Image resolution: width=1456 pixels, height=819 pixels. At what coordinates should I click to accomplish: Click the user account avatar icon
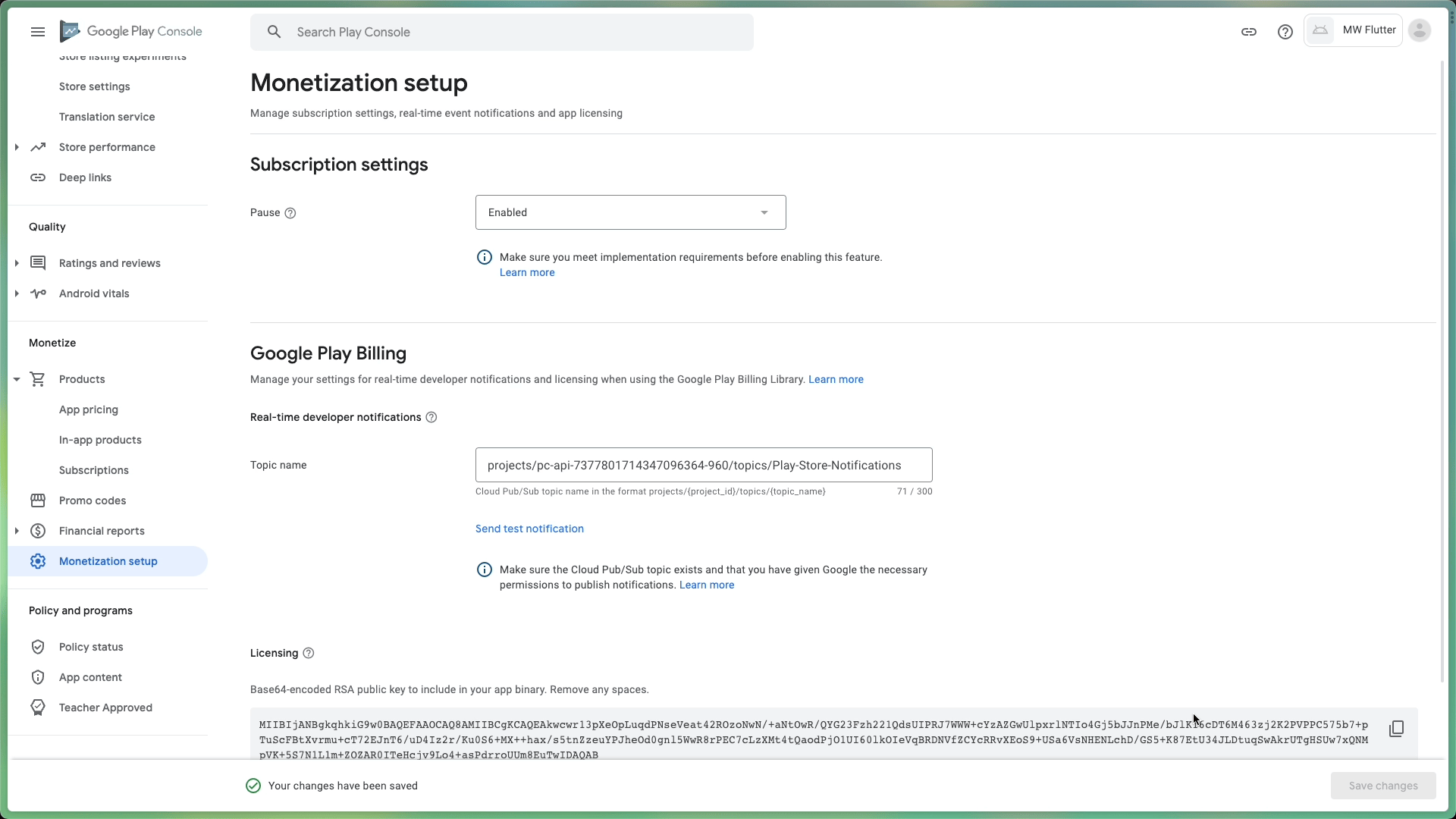(x=1420, y=30)
